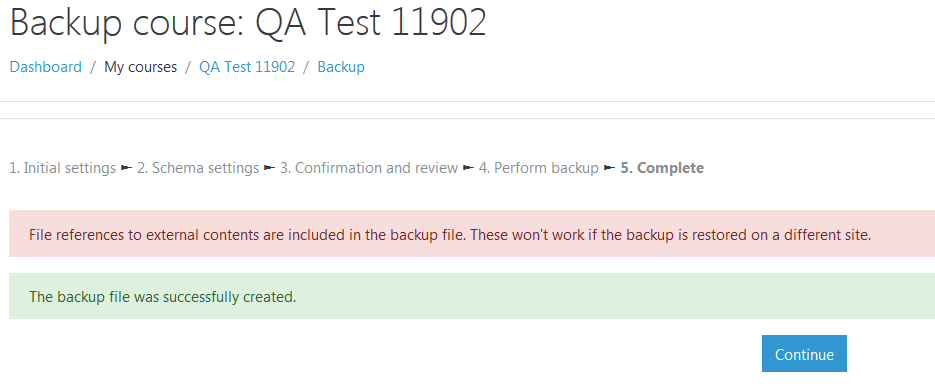Select step 2. Schema settings
The image size is (935, 389).
click(x=198, y=168)
